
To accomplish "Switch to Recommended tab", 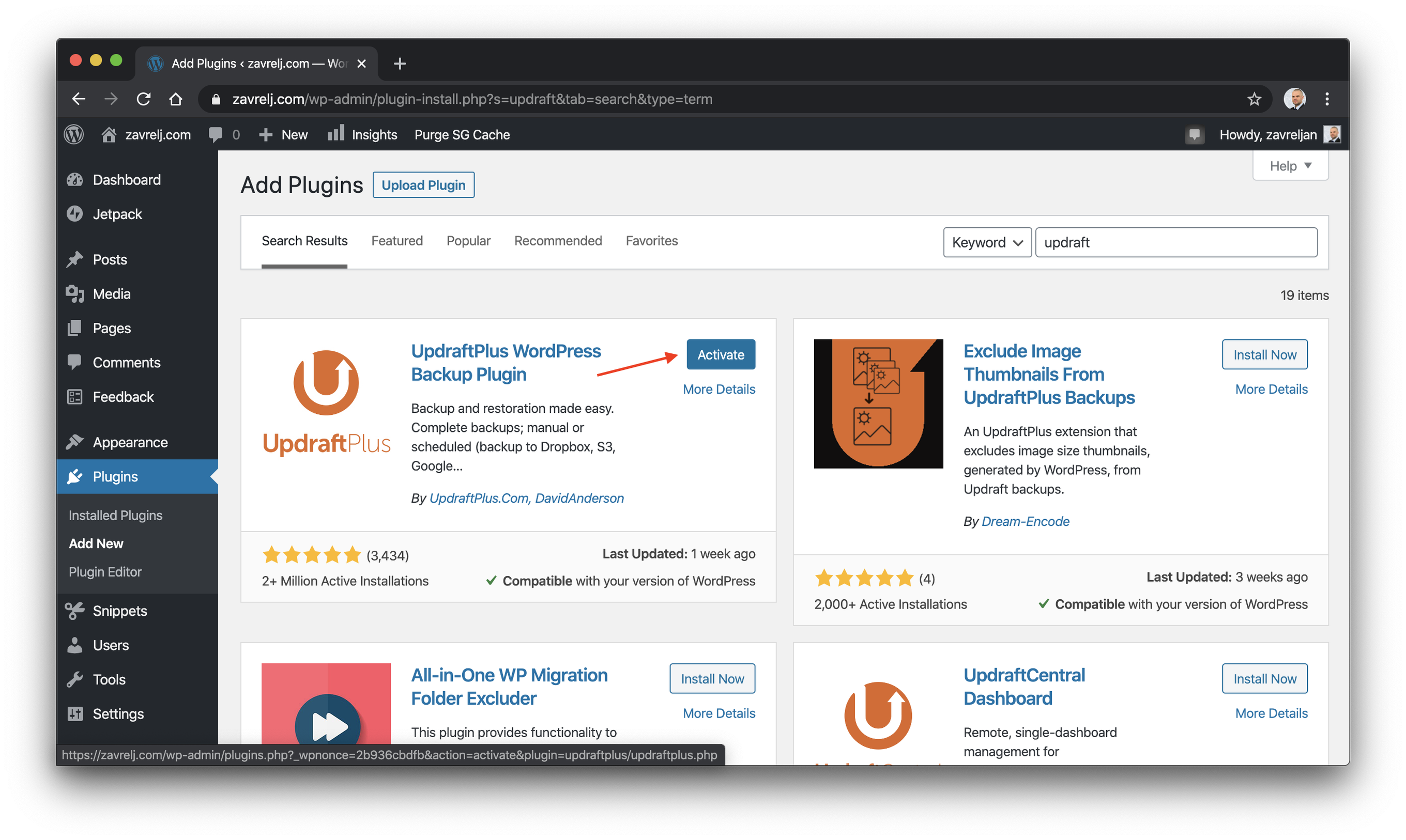I will pyautogui.click(x=558, y=241).
